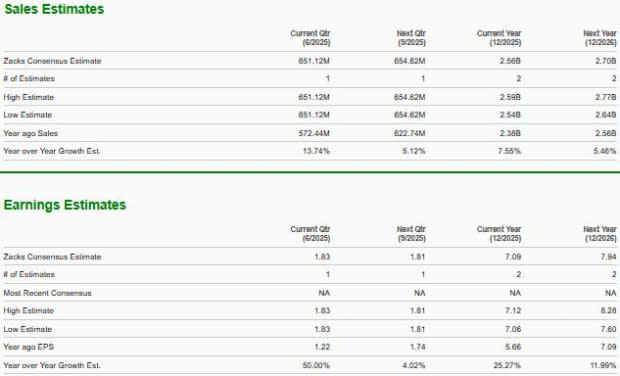
Task: Select Current Qtr (6/2025) header in Sales table
Action: [x=310, y=38]
